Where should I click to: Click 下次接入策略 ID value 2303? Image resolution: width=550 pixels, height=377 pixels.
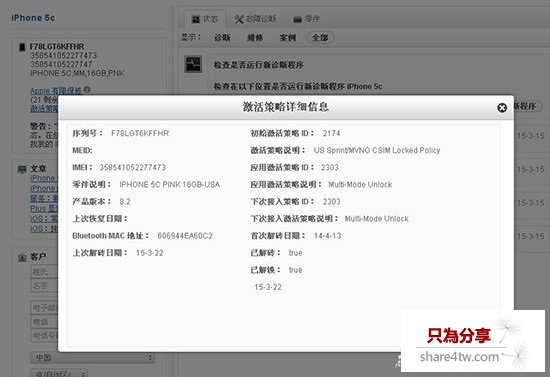pyautogui.click(x=331, y=202)
